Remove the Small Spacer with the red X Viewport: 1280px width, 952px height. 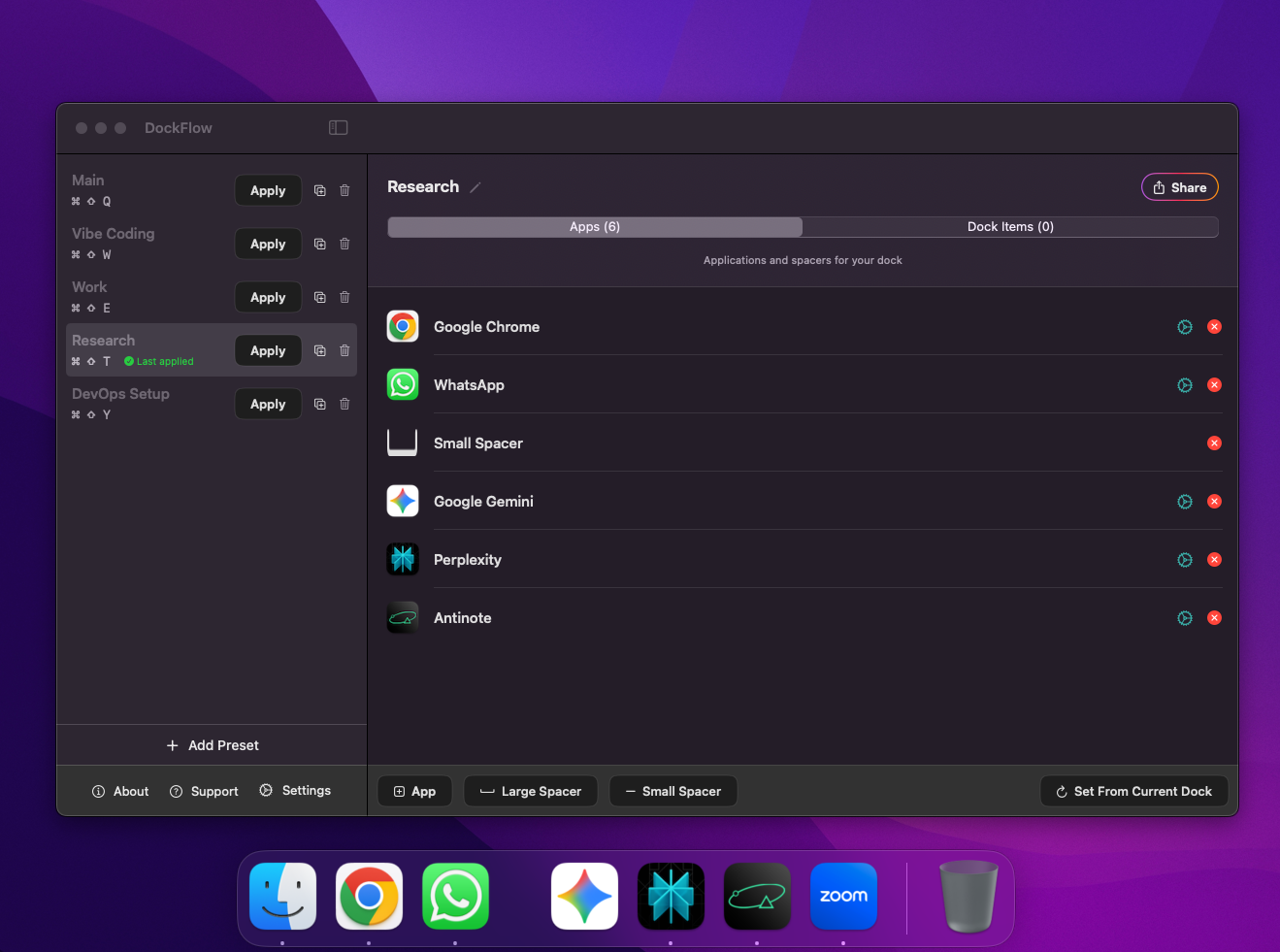click(1214, 443)
